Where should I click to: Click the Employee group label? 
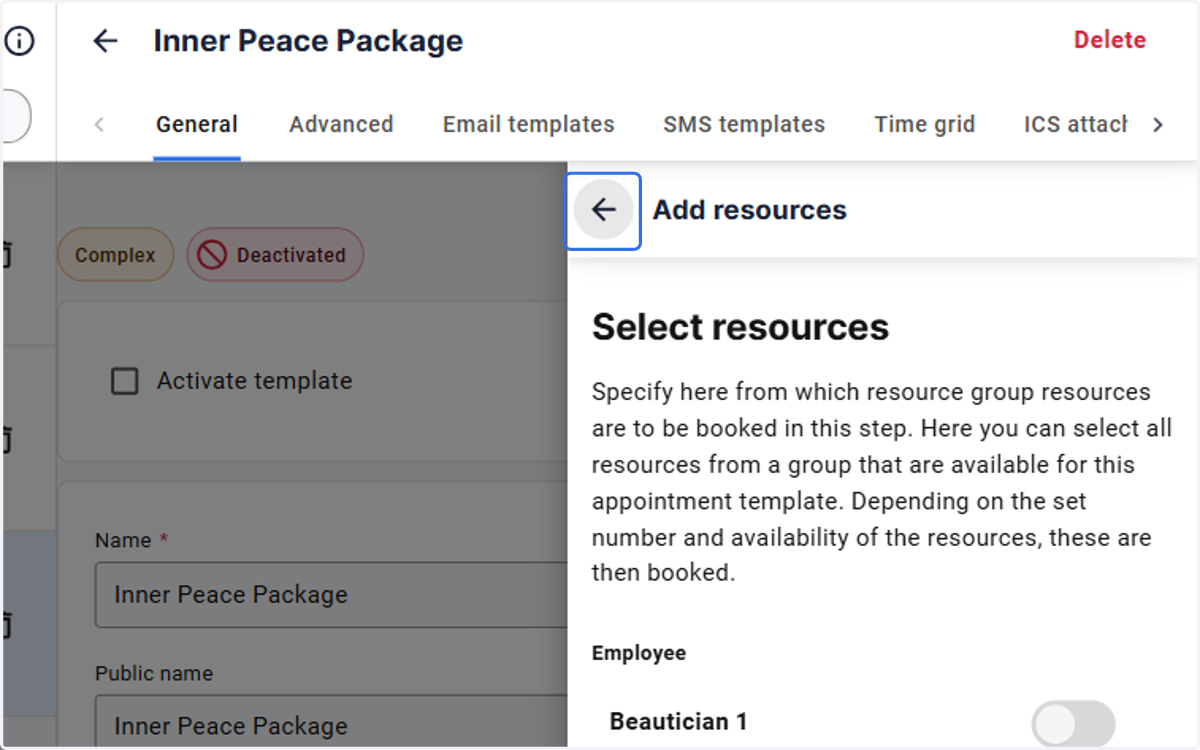coord(639,653)
